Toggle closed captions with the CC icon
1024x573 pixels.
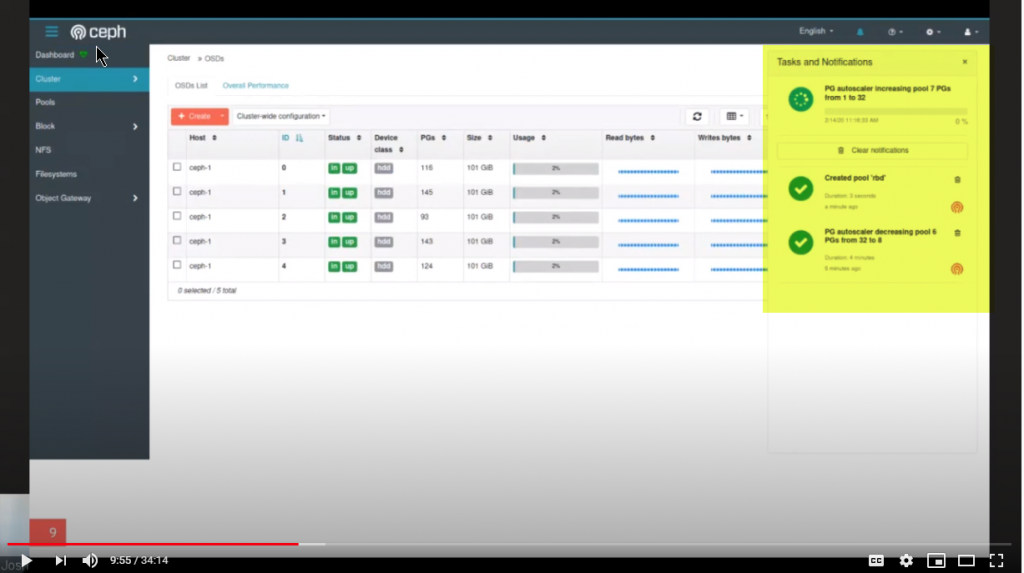tap(875, 560)
